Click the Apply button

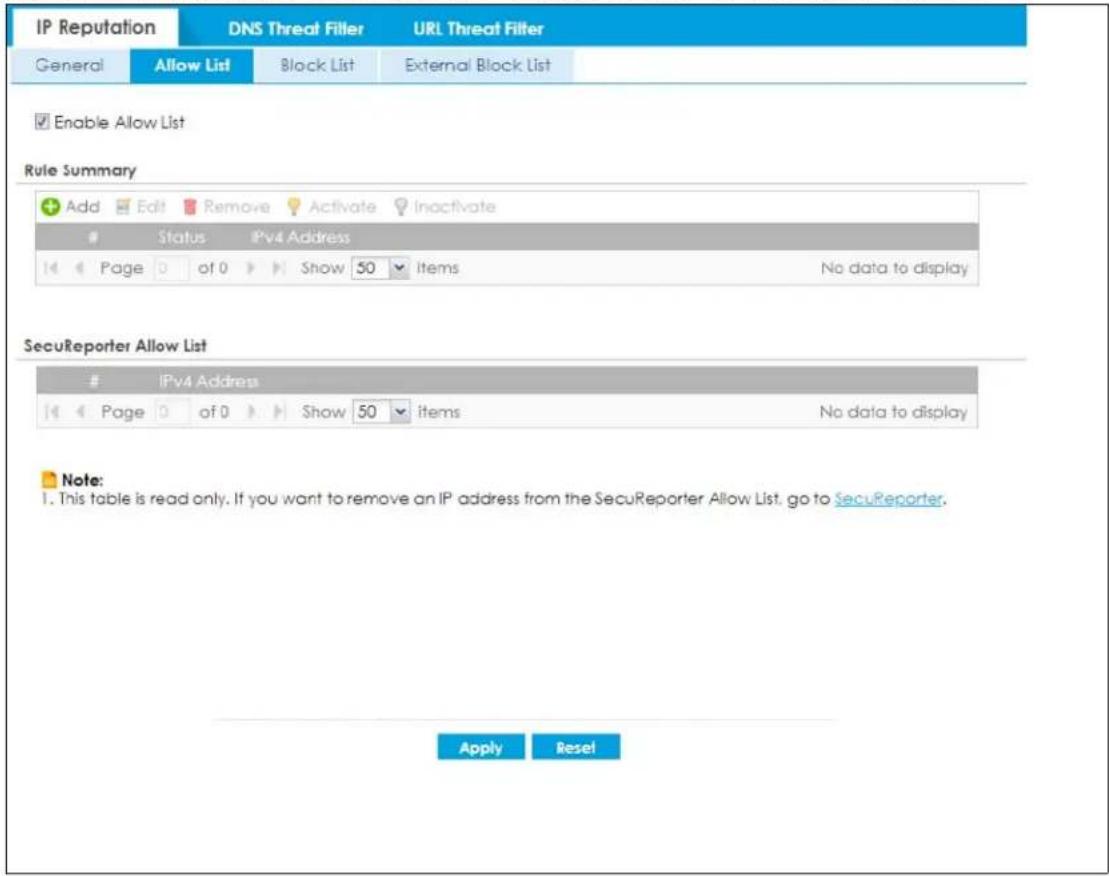(481, 747)
